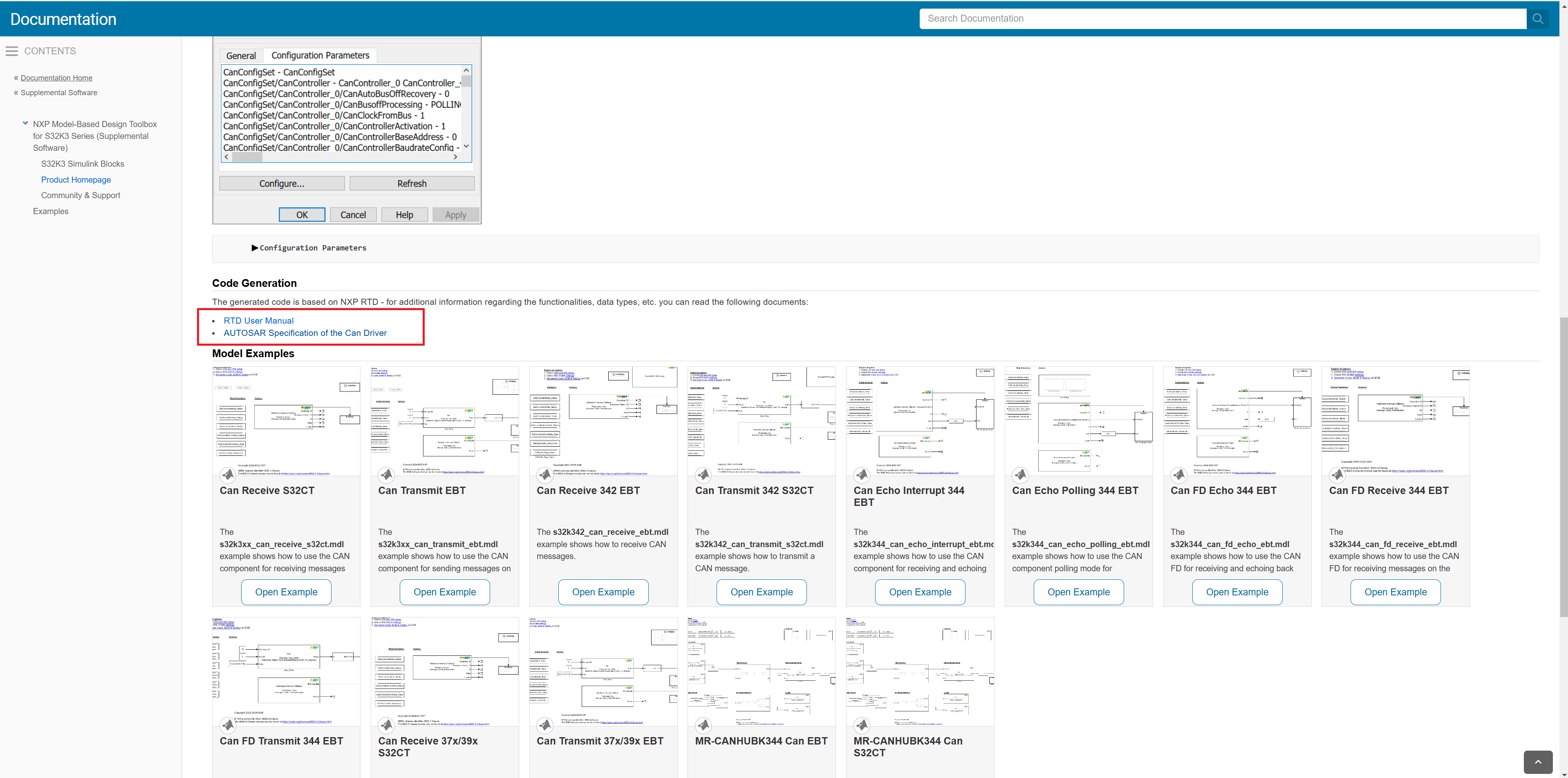
Task: Navigate to Product Homepage in sidebar
Action: pos(76,179)
